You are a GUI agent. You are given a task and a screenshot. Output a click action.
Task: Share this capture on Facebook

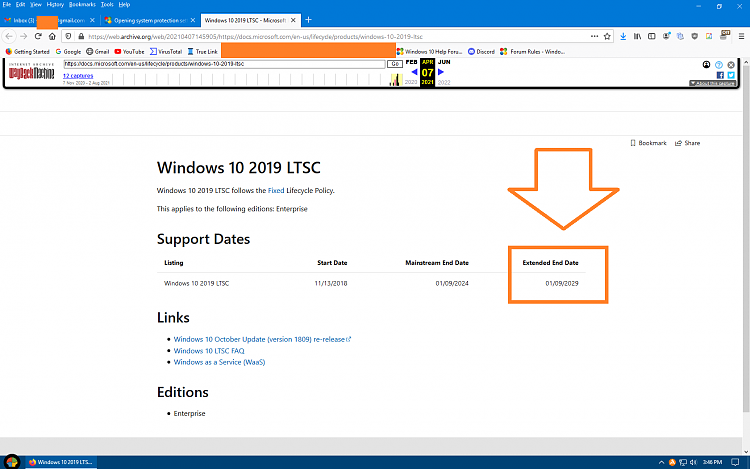click(x=720, y=75)
